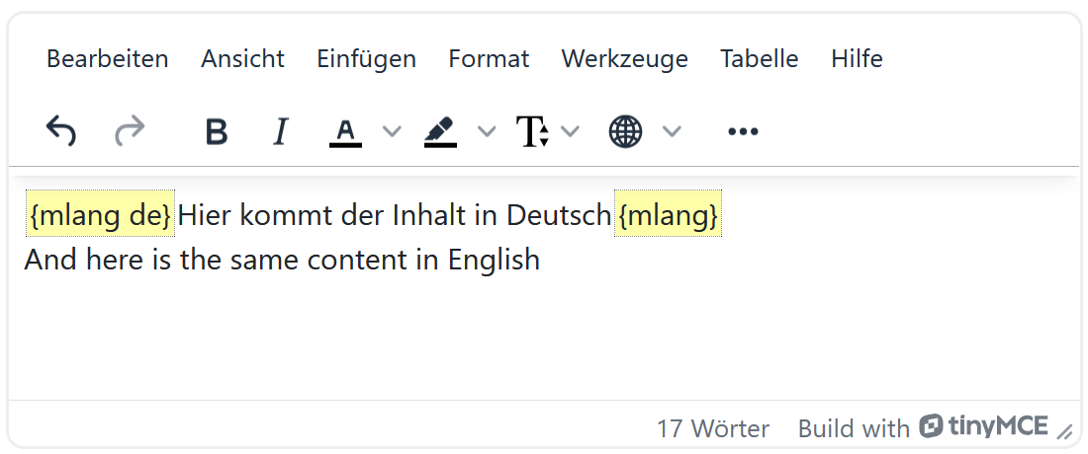Image resolution: width=1088 pixels, height=454 pixels.
Task: Select the closing '{mlang}' tag
Action: coord(668,216)
